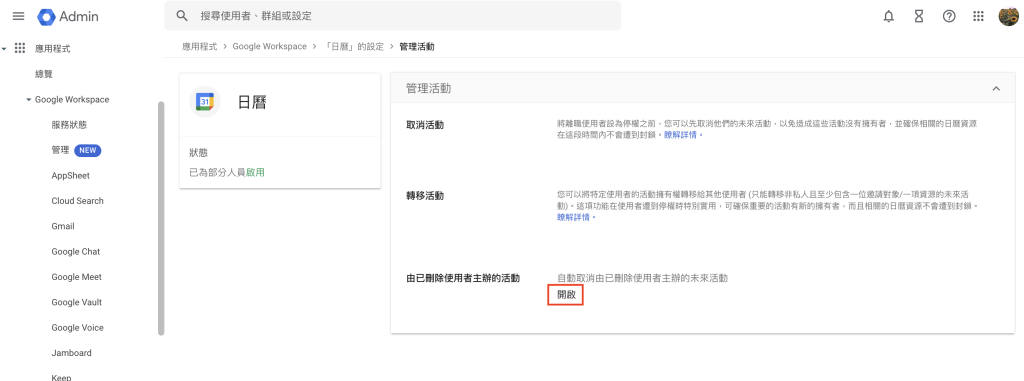Image resolution: width=1024 pixels, height=381 pixels.
Task: Open the main hamburger menu
Action: tap(18, 16)
